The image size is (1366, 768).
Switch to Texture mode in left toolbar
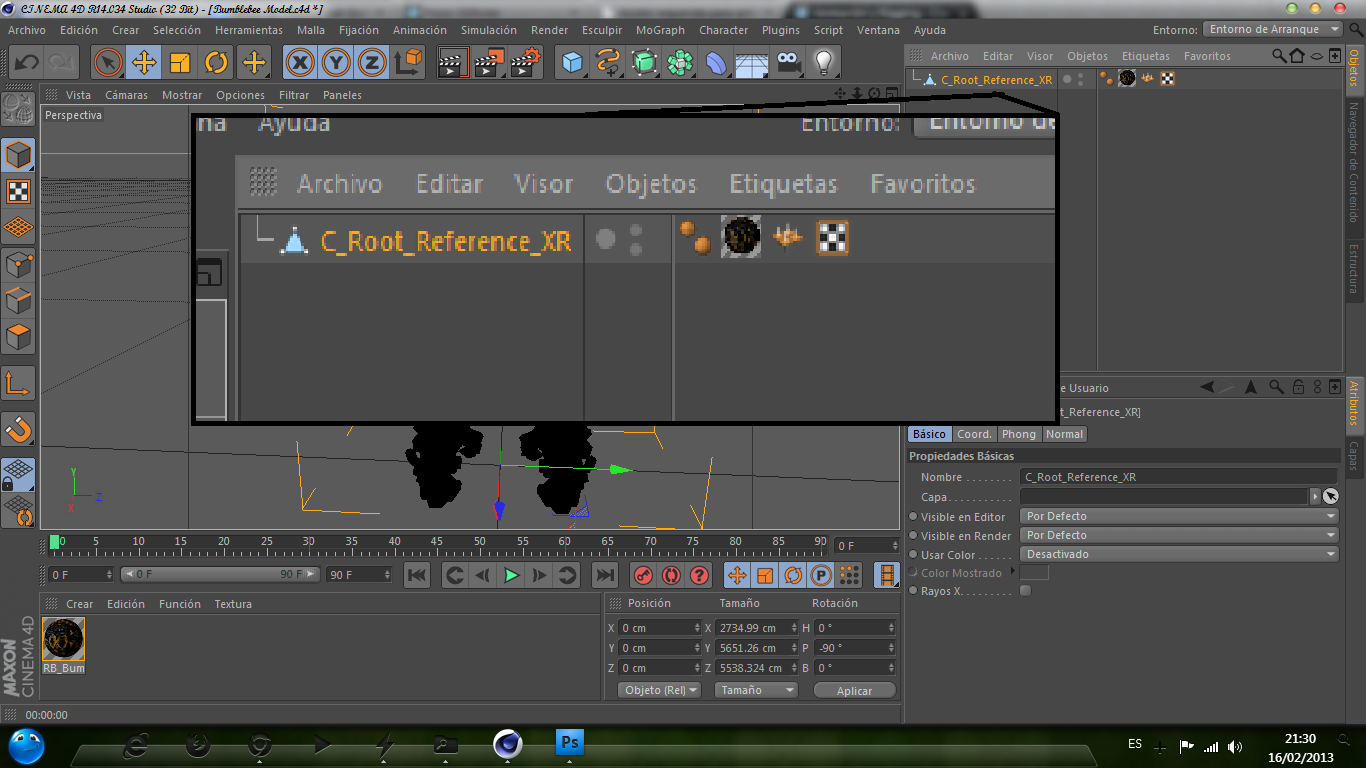coord(19,191)
